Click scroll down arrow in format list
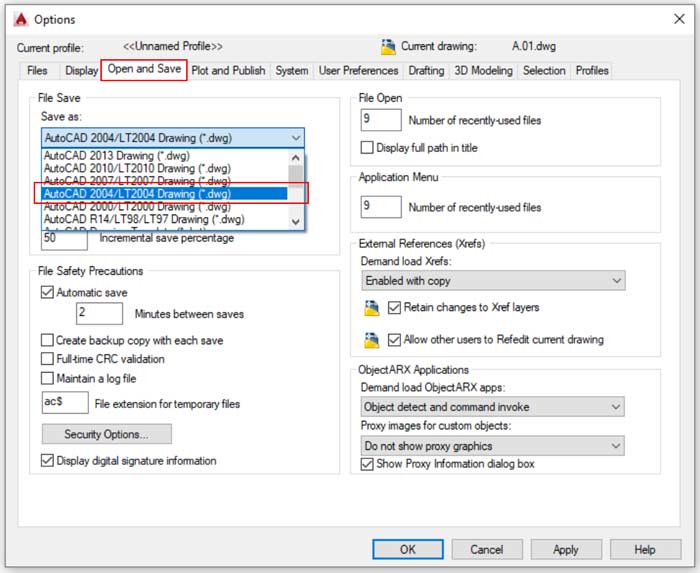 296,222
